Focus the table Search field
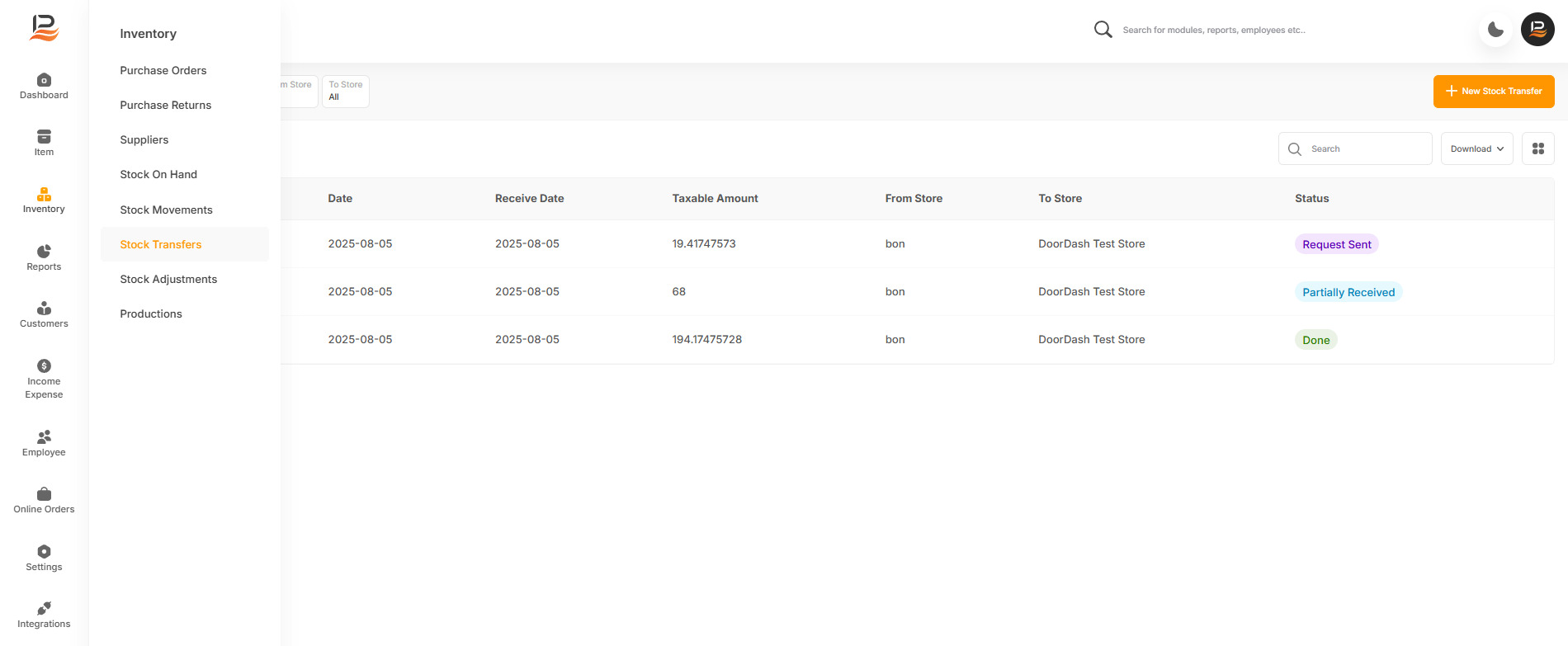Screen dimensions: 1568x646 point(1355,149)
